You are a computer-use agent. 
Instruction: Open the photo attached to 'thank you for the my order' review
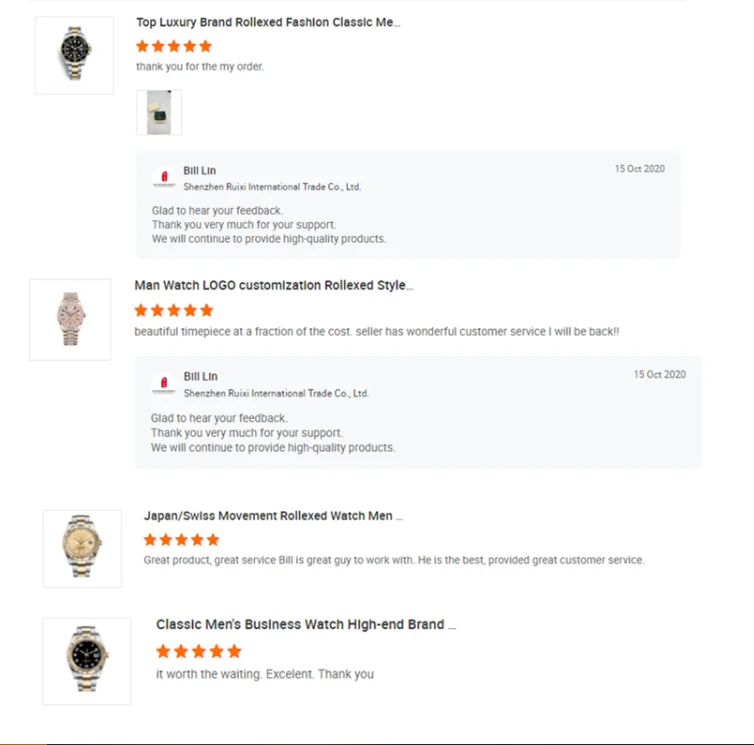click(x=159, y=112)
